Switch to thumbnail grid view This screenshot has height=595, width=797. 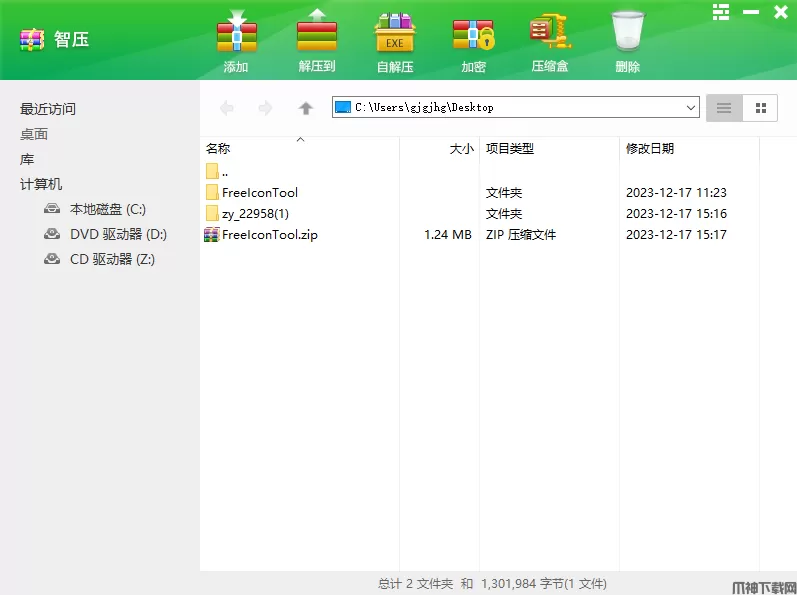click(760, 108)
